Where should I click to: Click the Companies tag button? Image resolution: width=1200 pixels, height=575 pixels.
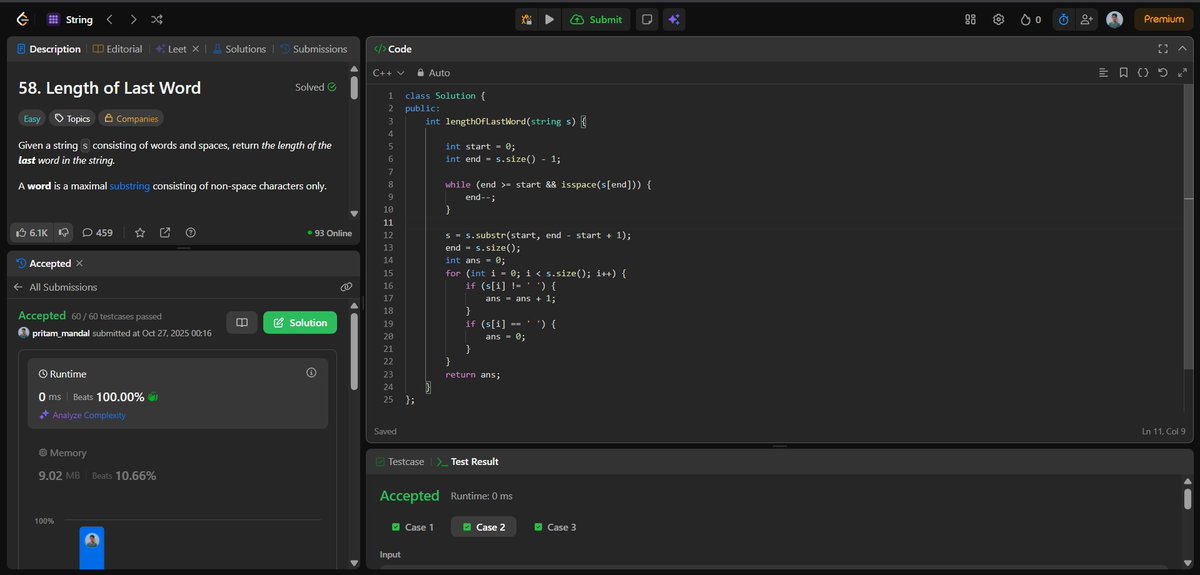(131, 118)
